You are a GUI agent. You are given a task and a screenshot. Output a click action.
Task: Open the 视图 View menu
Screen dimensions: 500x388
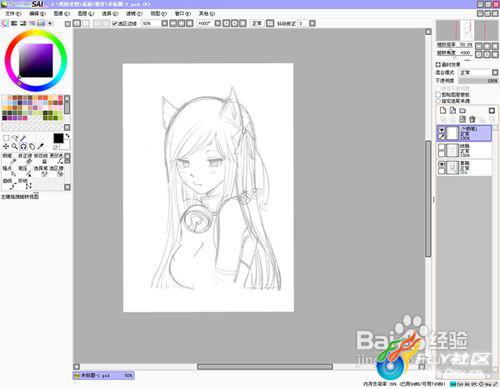pyautogui.click(x=158, y=14)
